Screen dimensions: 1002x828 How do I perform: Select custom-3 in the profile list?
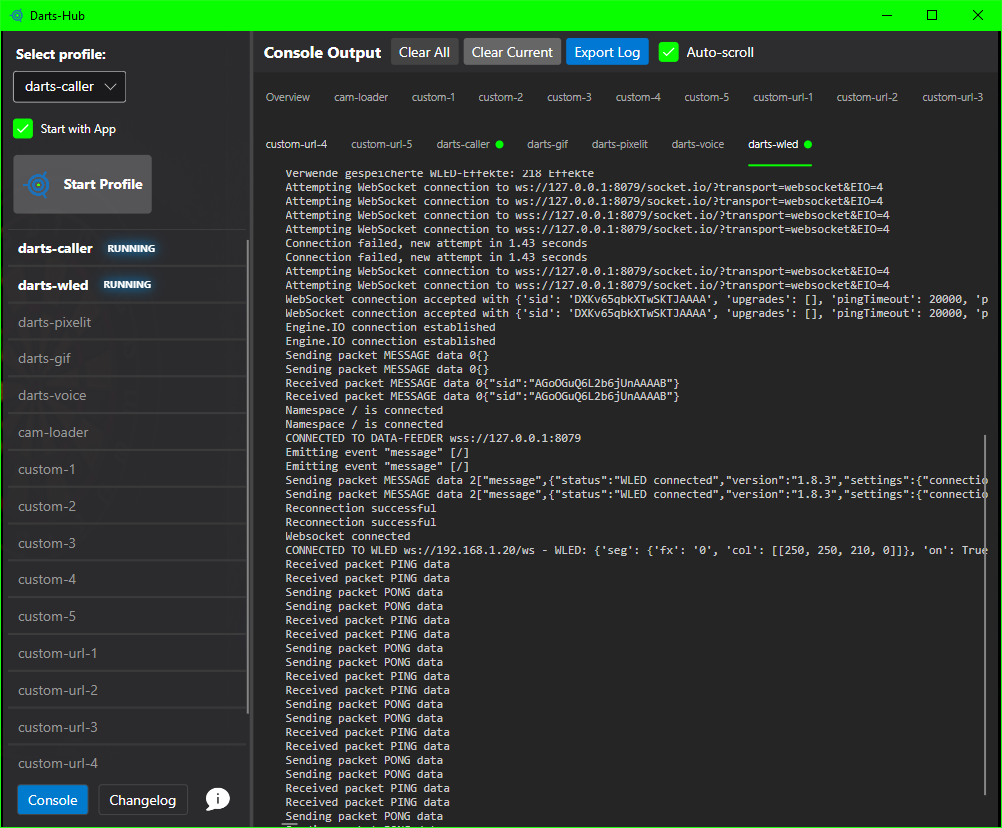click(127, 543)
